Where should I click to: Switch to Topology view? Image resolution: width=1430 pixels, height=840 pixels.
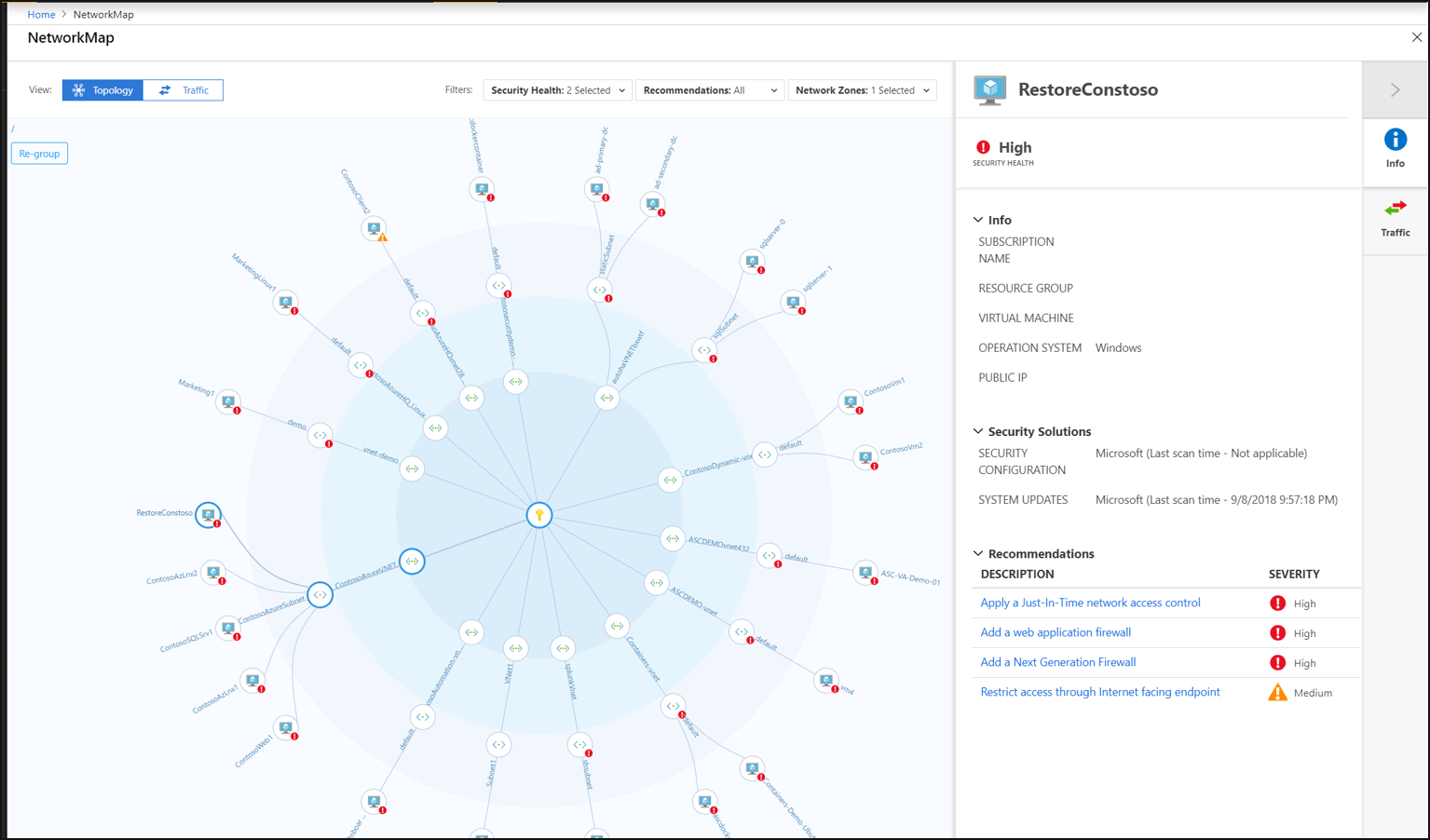(102, 90)
